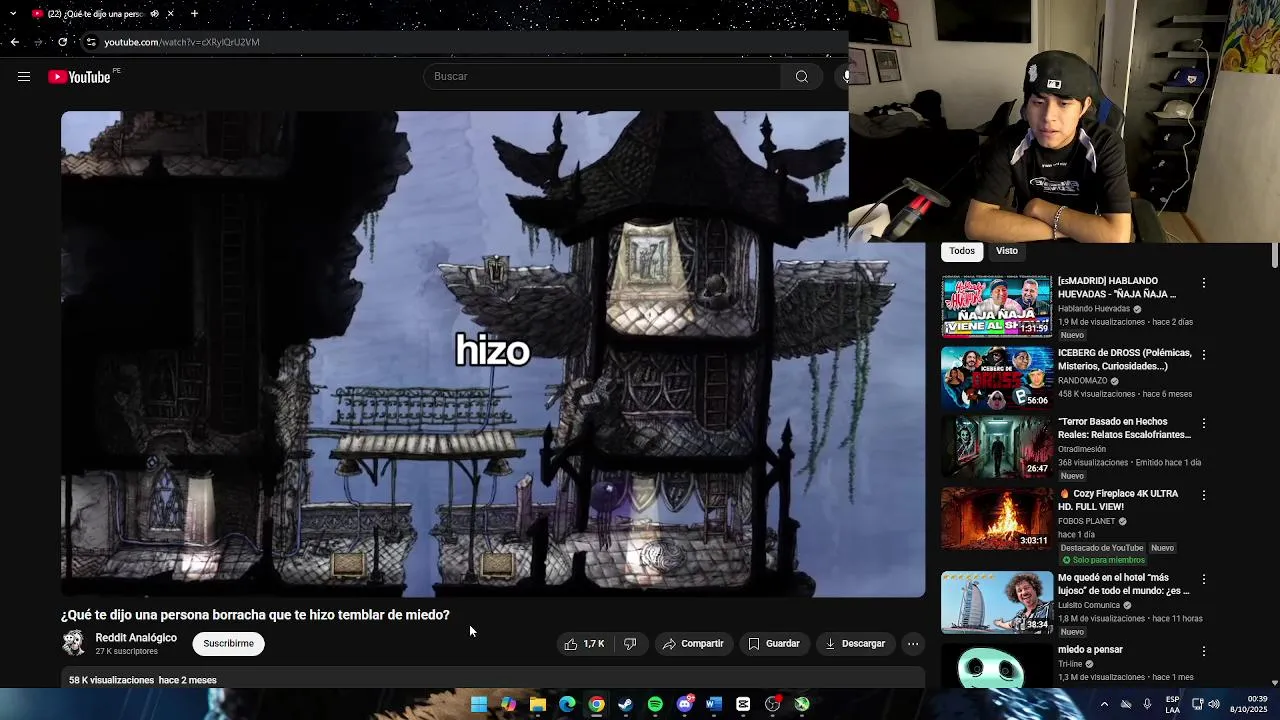Image resolution: width=1280 pixels, height=720 pixels.
Task: Open the miedo a pensar thumbnail
Action: click(996, 665)
